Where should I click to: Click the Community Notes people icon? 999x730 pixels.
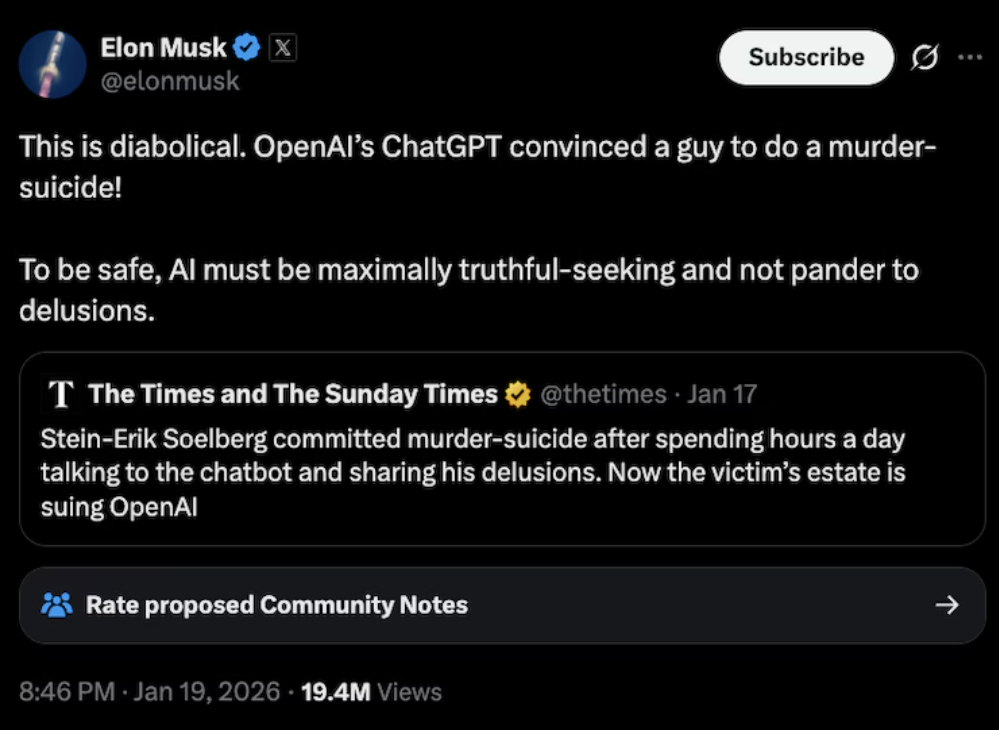click(x=56, y=605)
